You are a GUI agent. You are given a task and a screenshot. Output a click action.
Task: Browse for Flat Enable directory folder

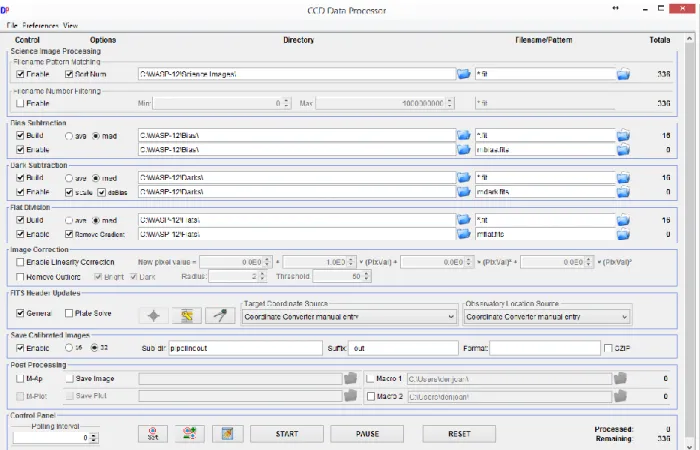[464, 234]
